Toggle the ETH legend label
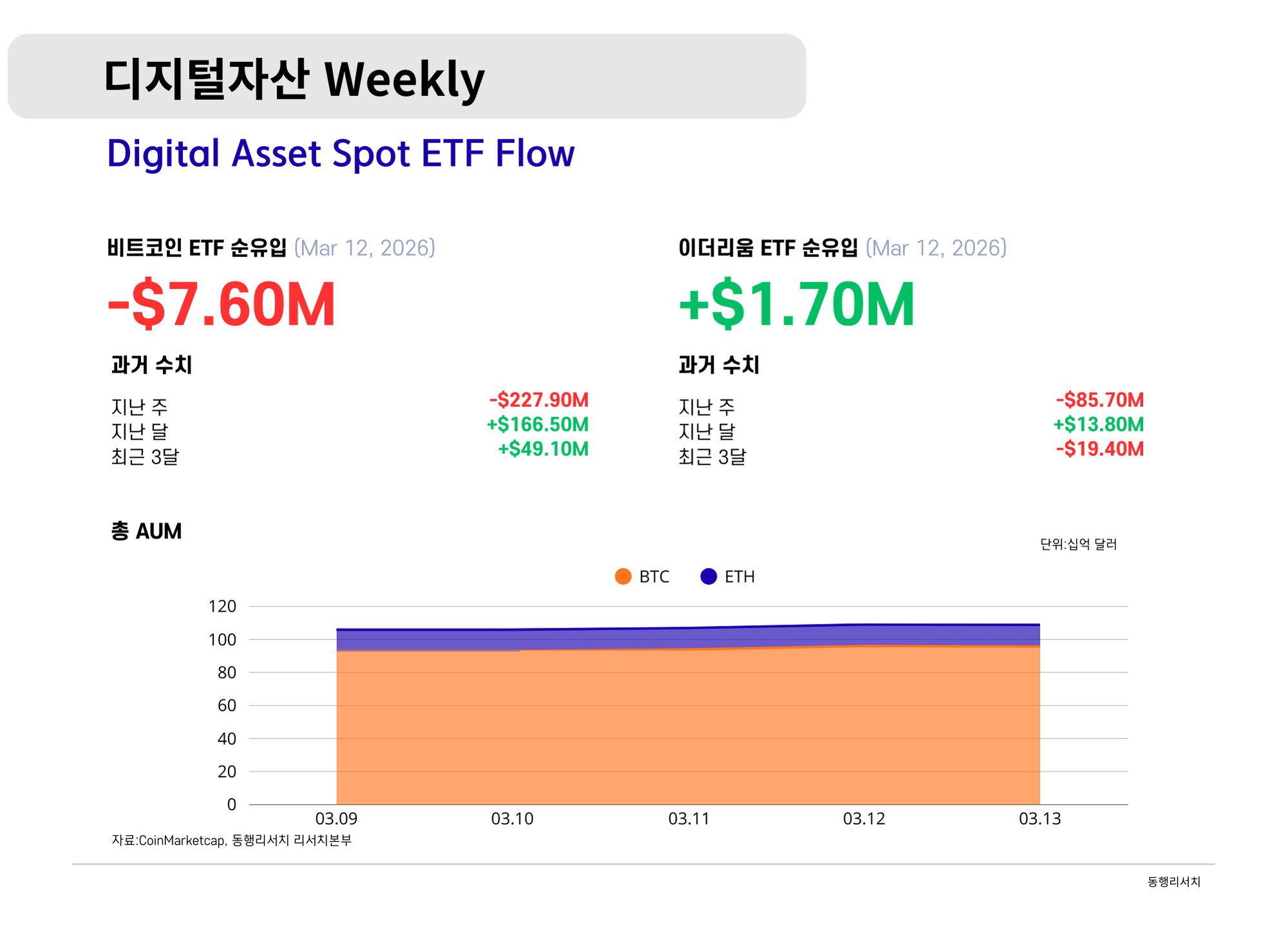 739,576
